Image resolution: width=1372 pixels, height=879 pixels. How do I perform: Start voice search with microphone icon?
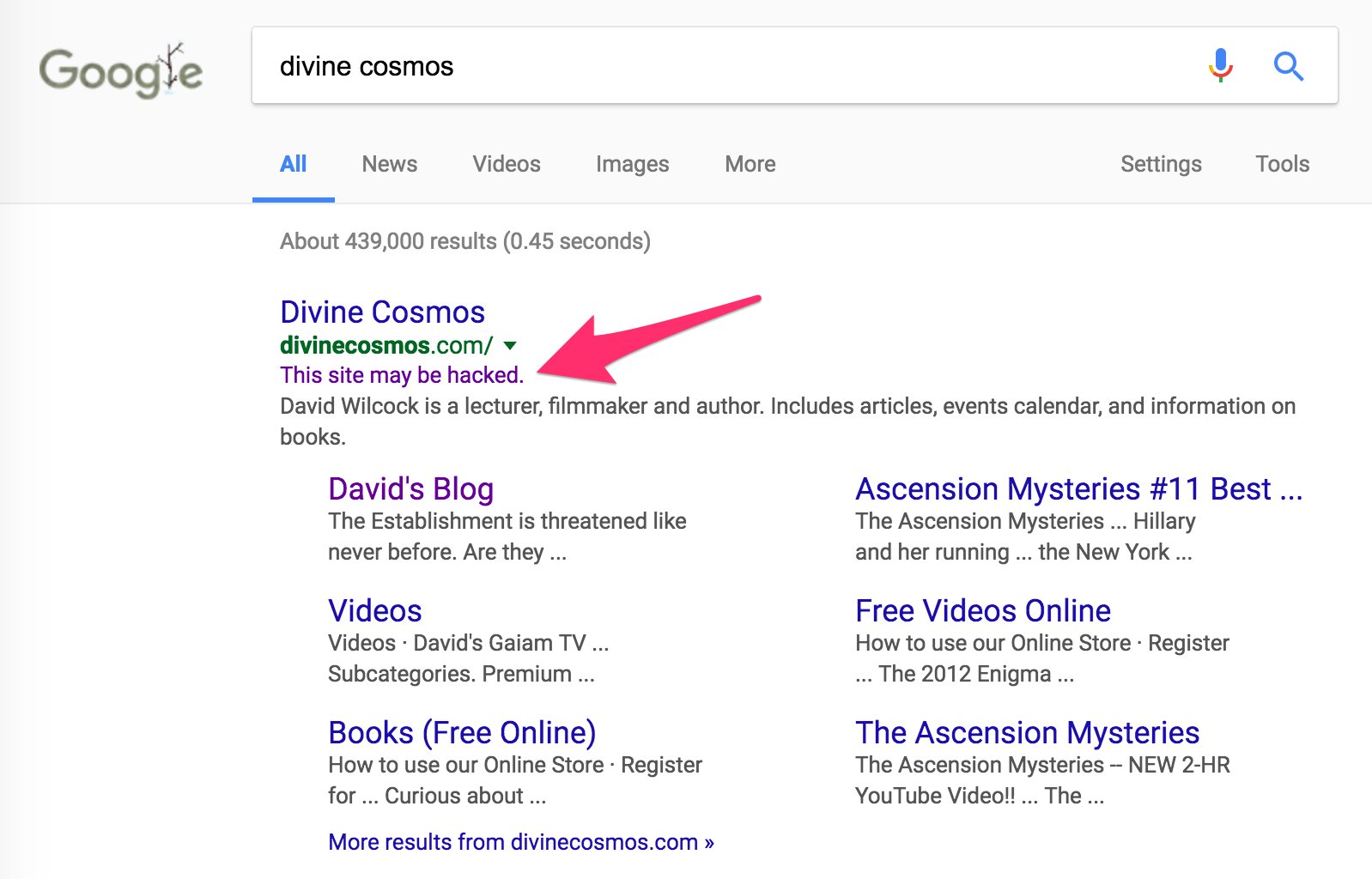tap(1220, 65)
